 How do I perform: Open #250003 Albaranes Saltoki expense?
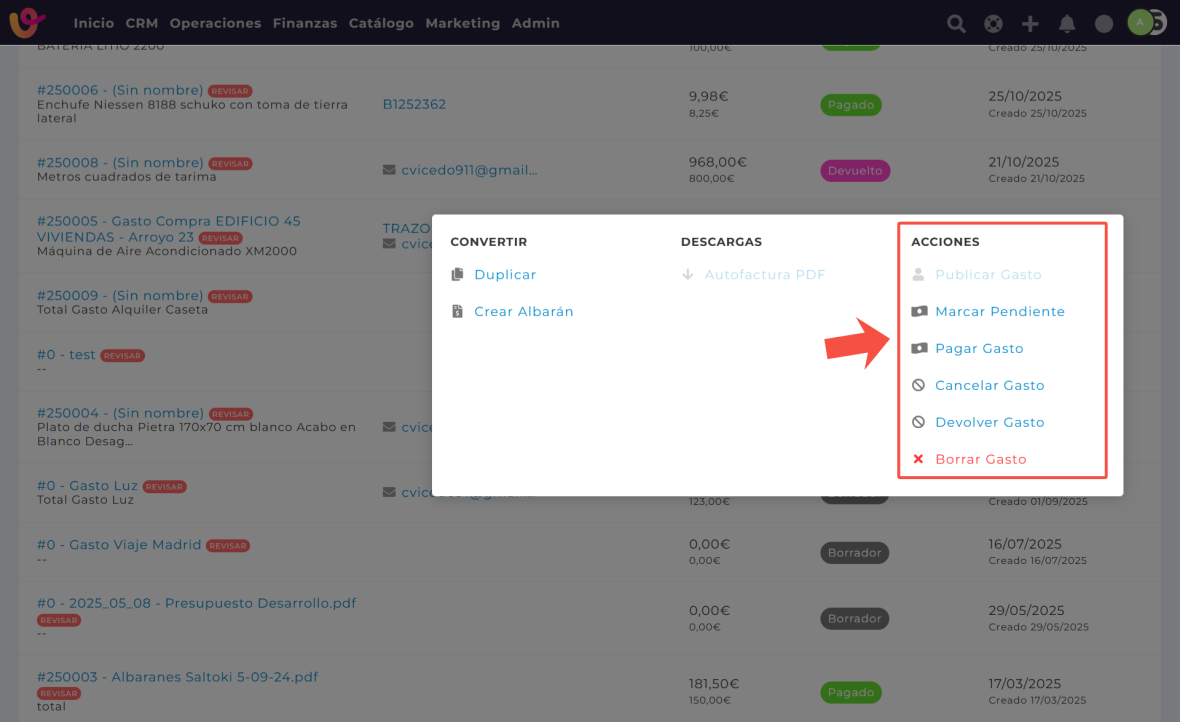[177, 677]
